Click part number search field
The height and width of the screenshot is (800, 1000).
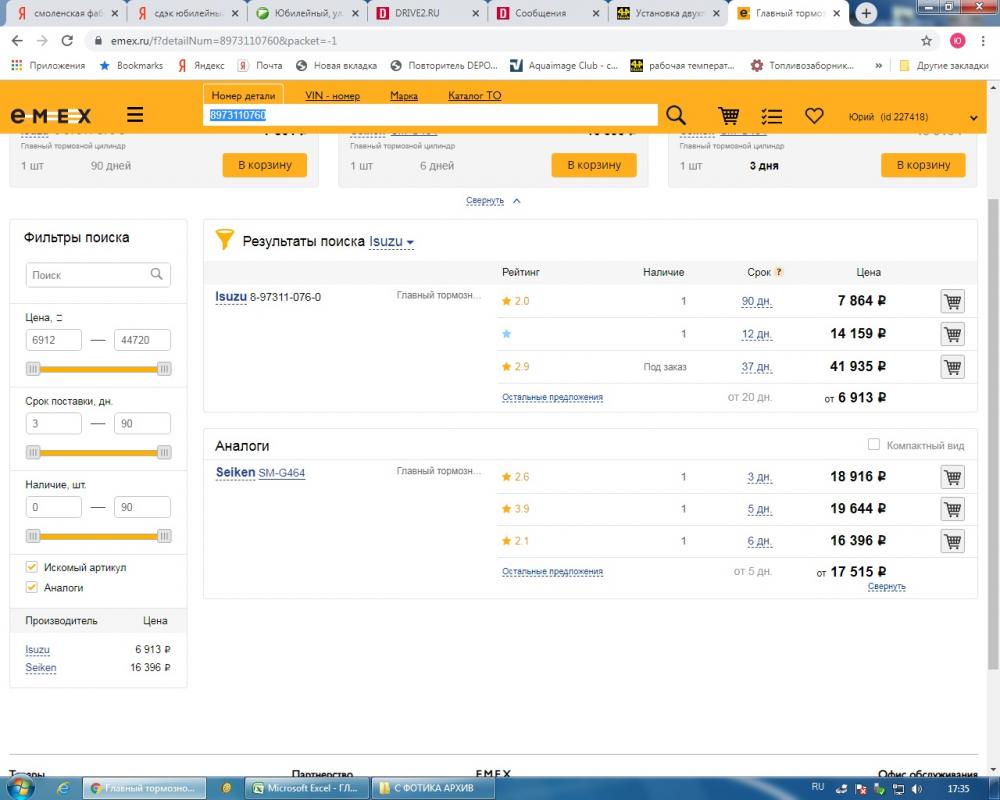click(x=430, y=115)
